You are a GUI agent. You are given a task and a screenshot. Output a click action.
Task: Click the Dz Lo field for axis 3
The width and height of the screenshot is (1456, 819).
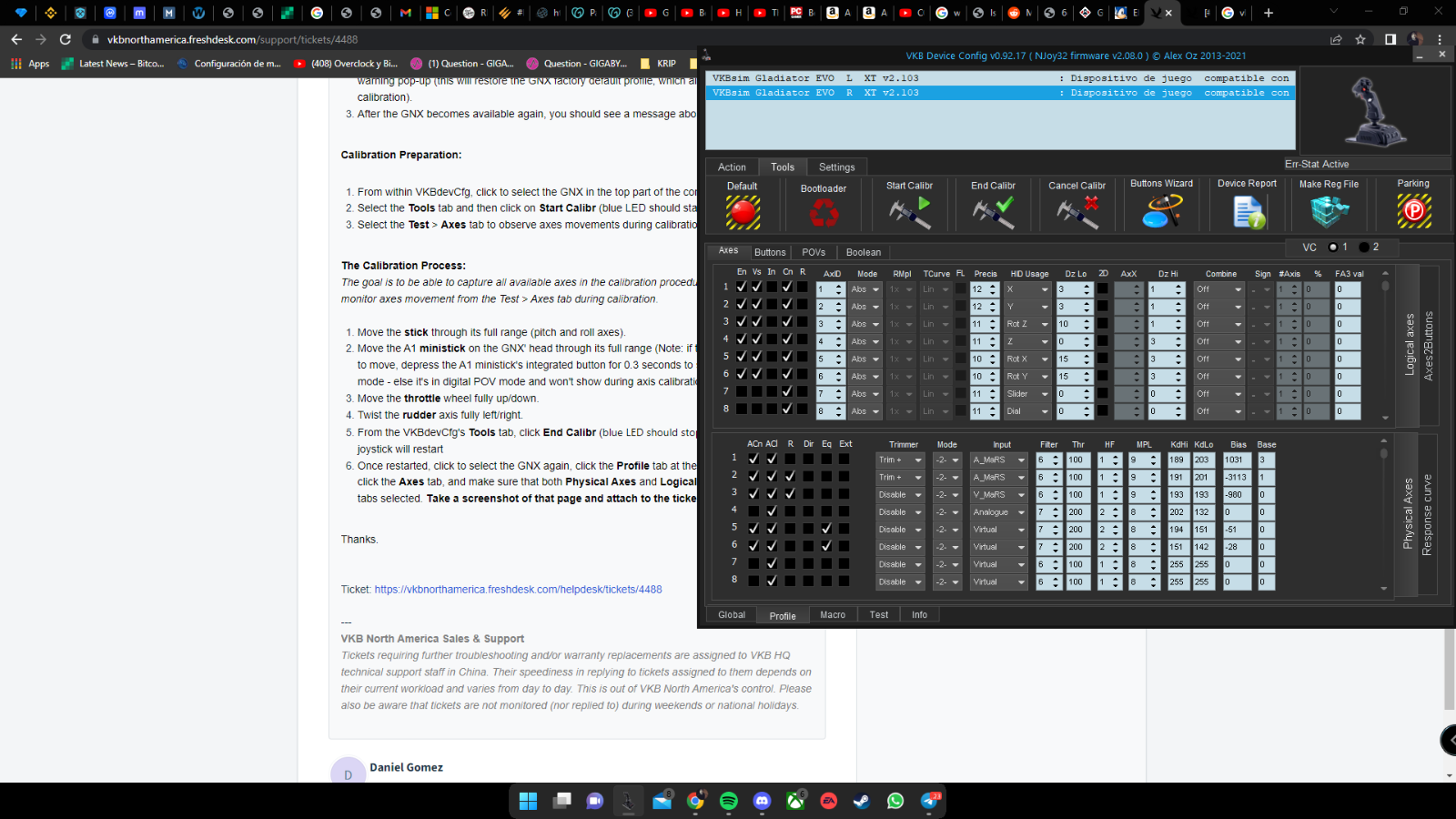[1073, 324]
